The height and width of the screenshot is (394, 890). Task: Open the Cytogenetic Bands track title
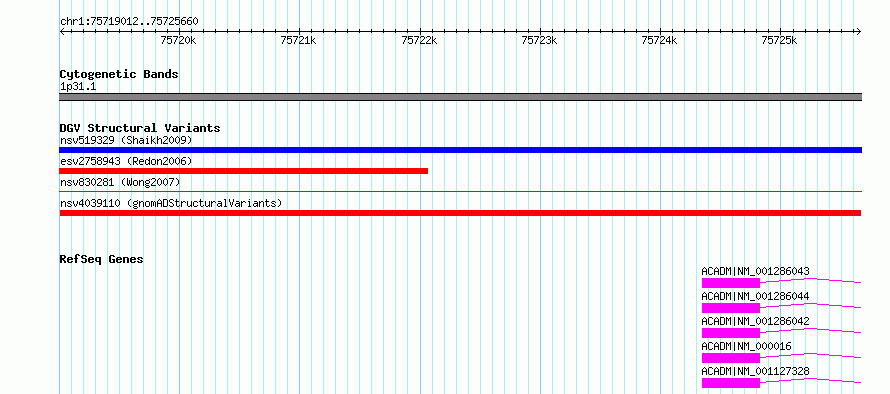pos(119,74)
